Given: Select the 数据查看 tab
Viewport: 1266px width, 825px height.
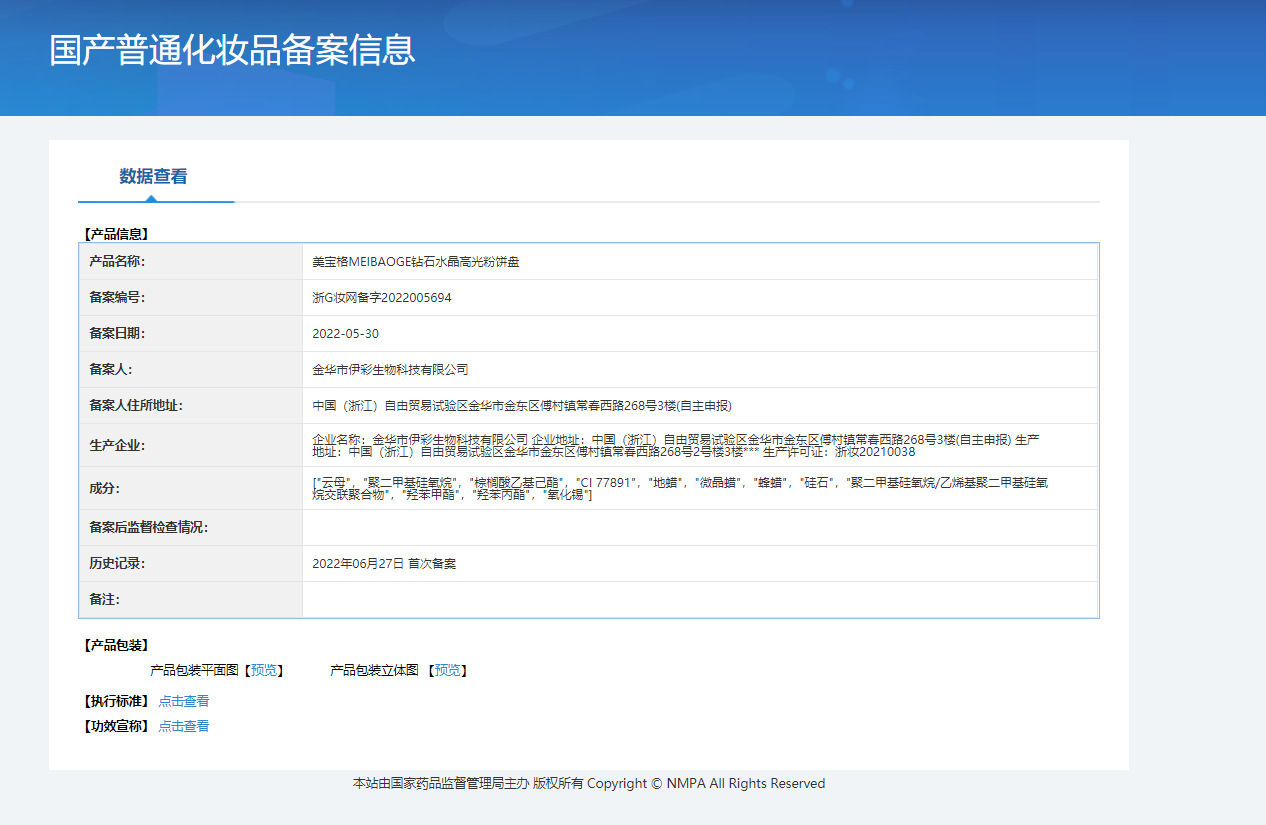Looking at the screenshot, I should (x=154, y=177).
